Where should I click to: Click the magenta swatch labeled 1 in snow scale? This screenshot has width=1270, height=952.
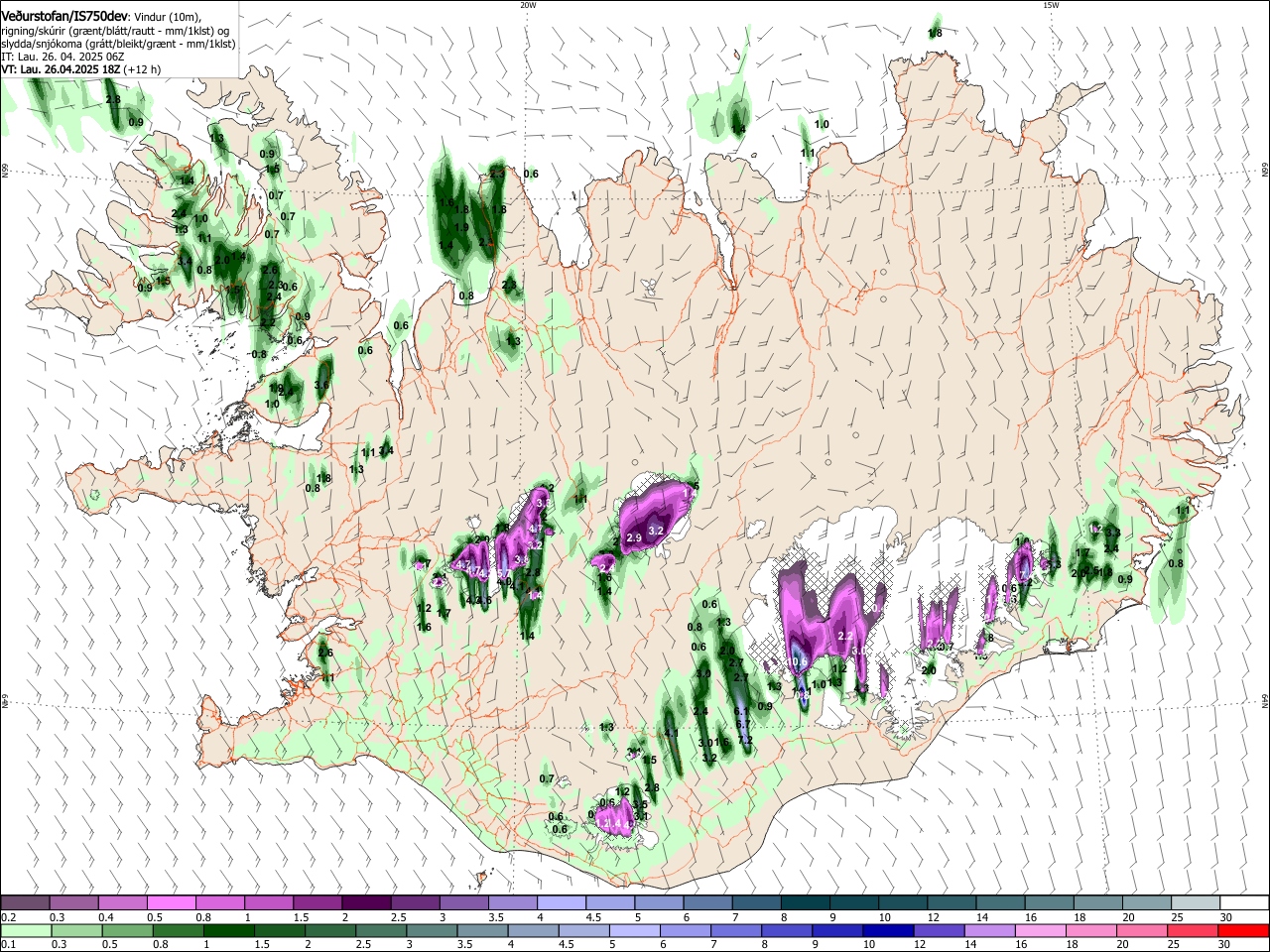(269, 902)
